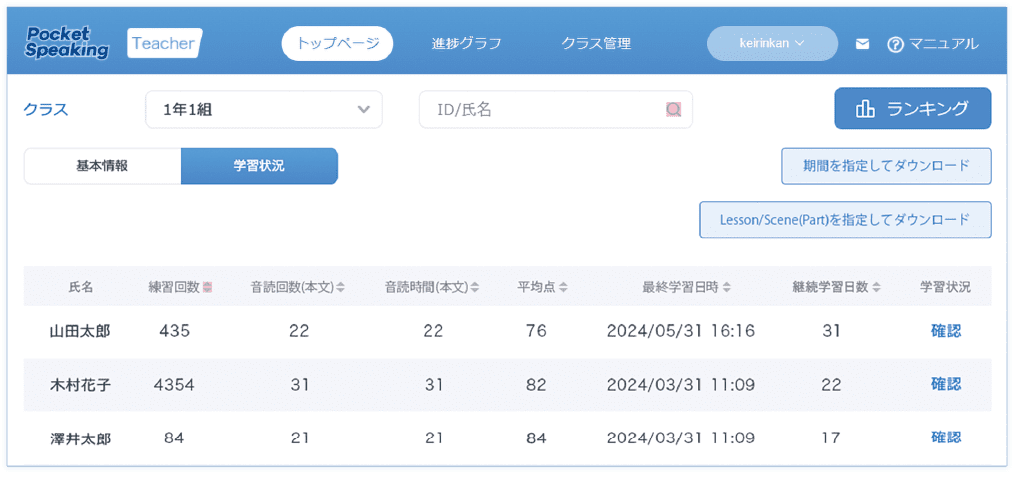The width and height of the screenshot is (1019, 477).
Task: Click the ランキング button
Action: (x=912, y=109)
